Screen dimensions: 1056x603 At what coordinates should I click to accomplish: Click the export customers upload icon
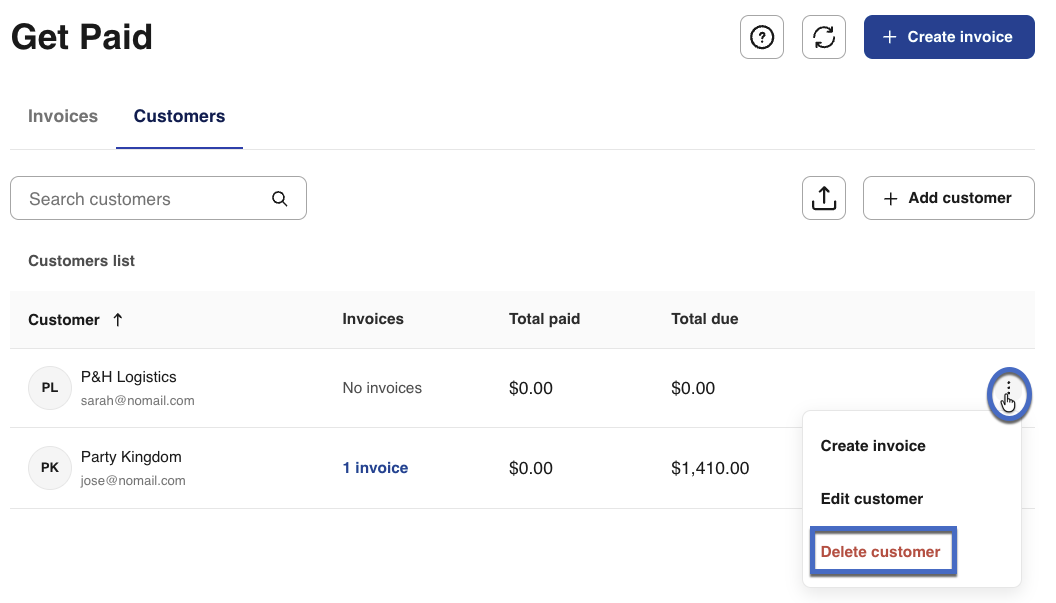[824, 198]
